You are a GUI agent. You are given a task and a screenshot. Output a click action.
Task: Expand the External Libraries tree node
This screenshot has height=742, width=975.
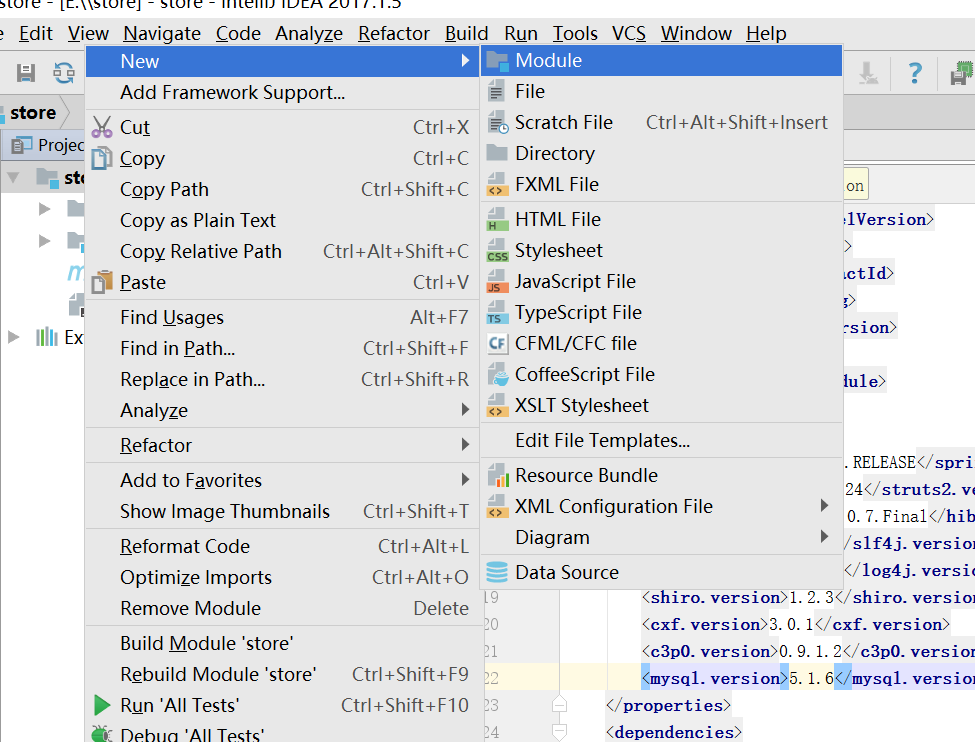coord(13,337)
